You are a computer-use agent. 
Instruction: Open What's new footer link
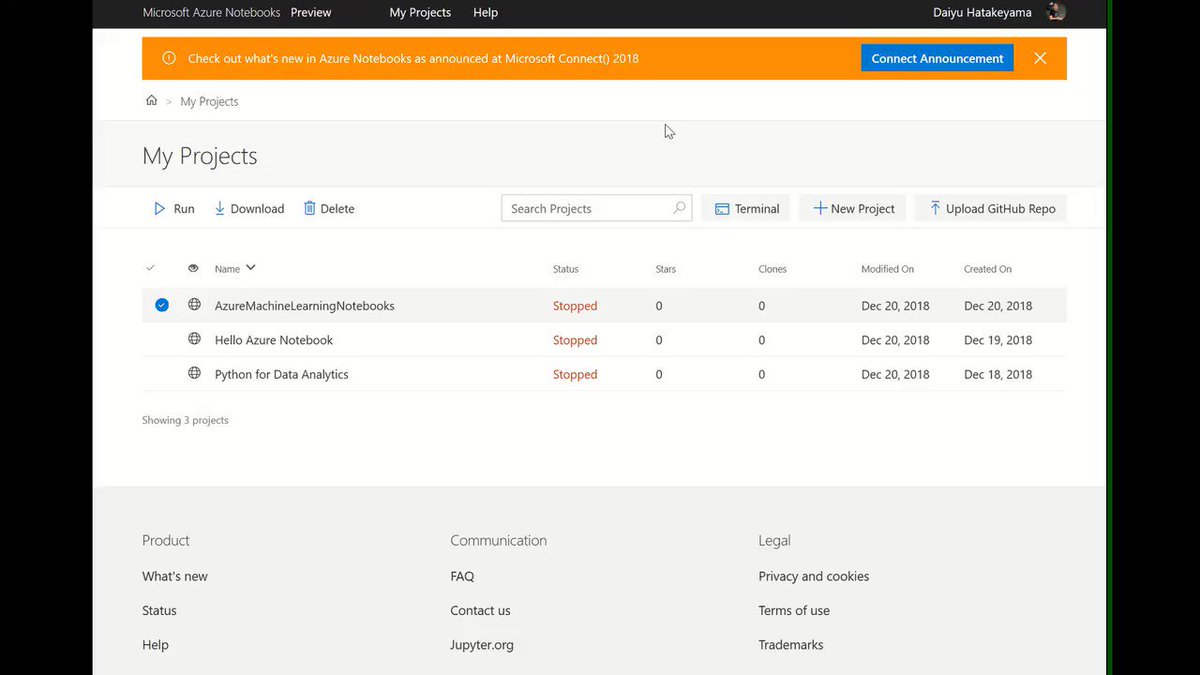(175, 576)
